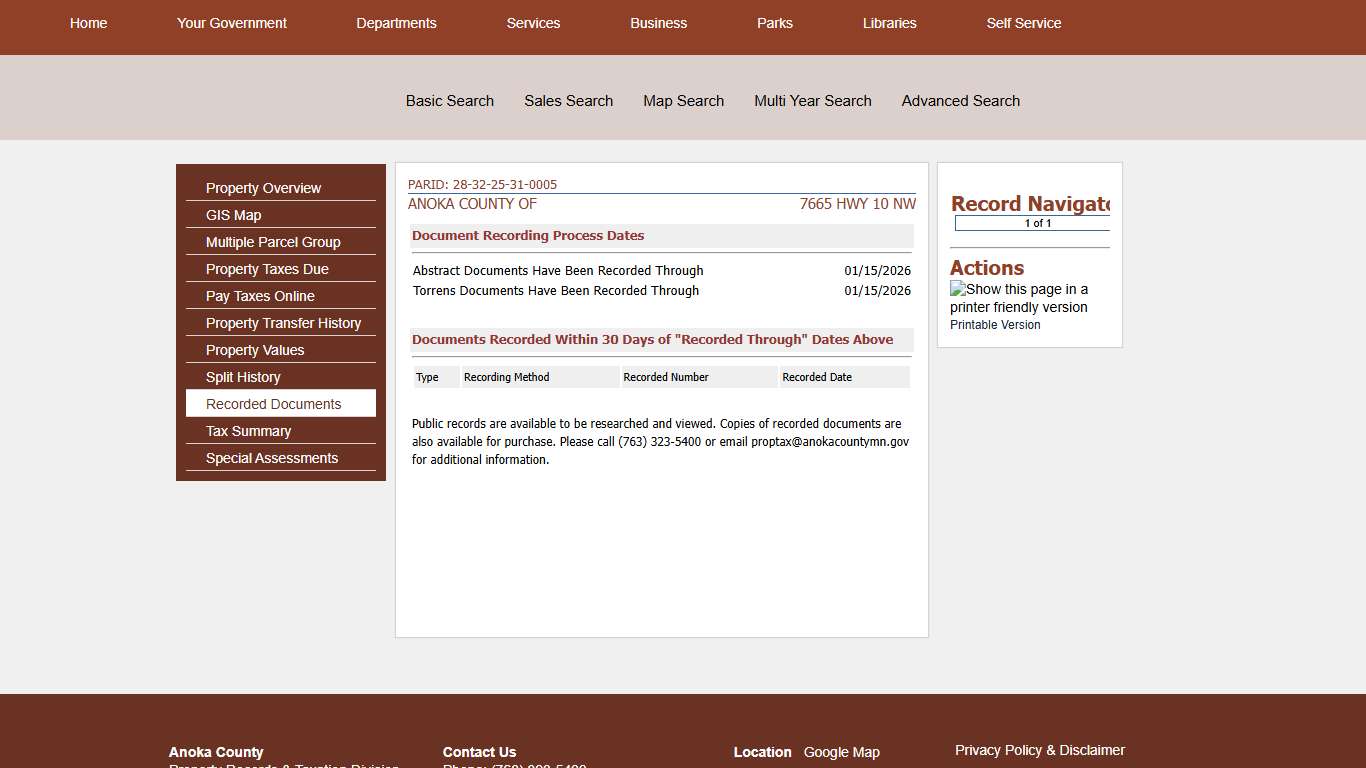Viewport: 1366px width, 768px height.
Task: Select GIS Map sidebar item
Action: tap(233, 215)
